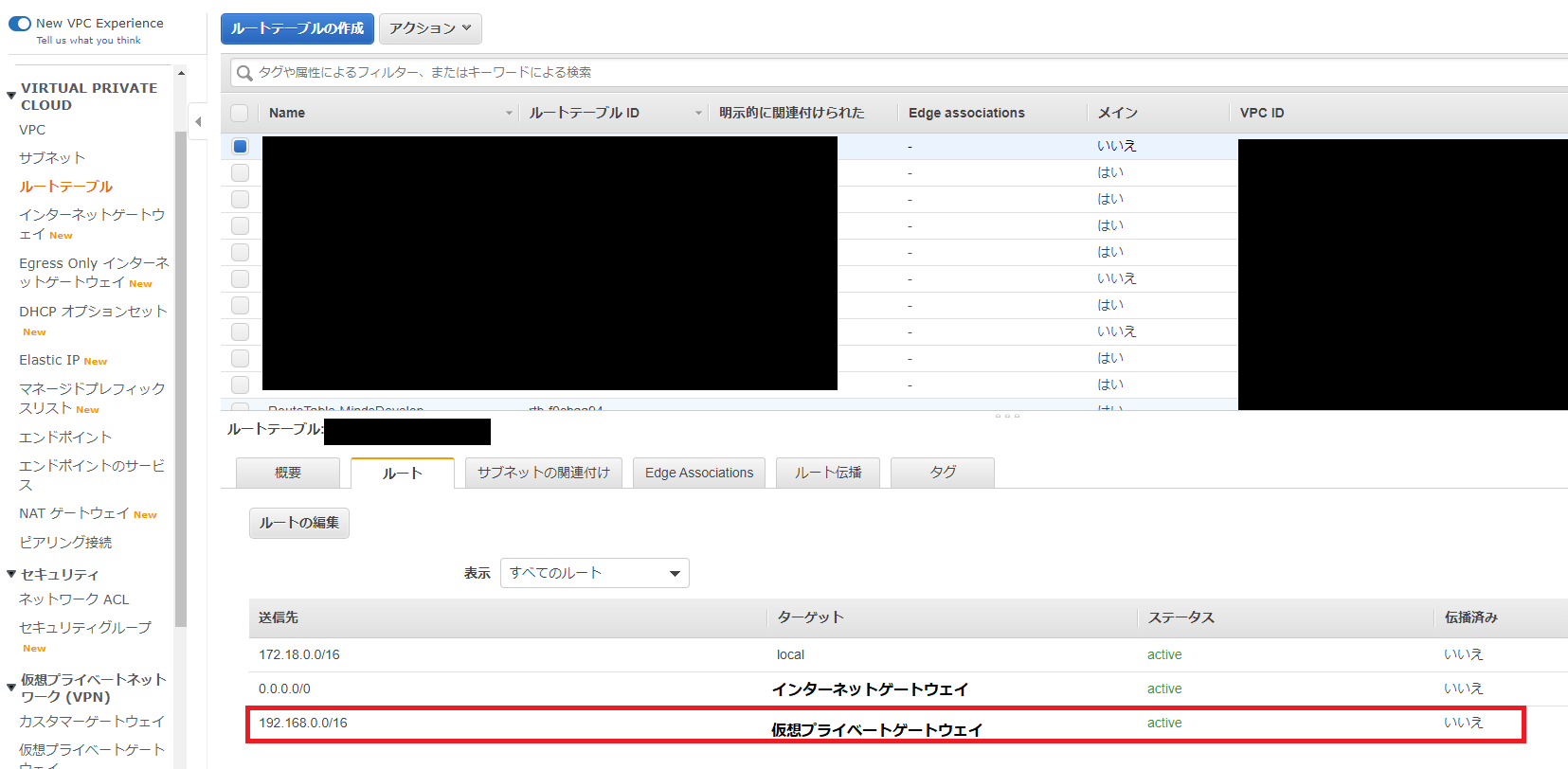This screenshot has height=769, width=1568.
Task: Sort by Name column dropdown arrow
Action: [509, 113]
